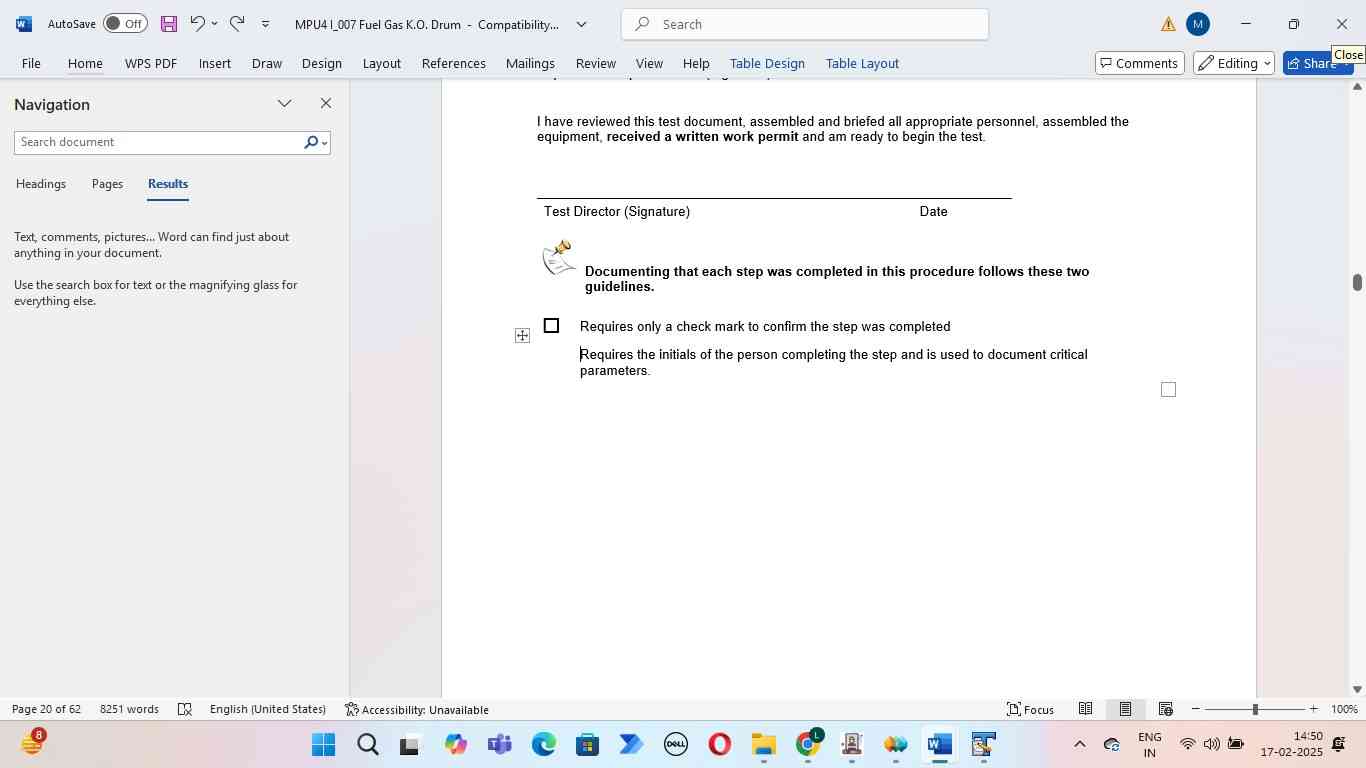Click Accessibility: Unavailable in status bar
The image size is (1366, 768).
pos(417,709)
